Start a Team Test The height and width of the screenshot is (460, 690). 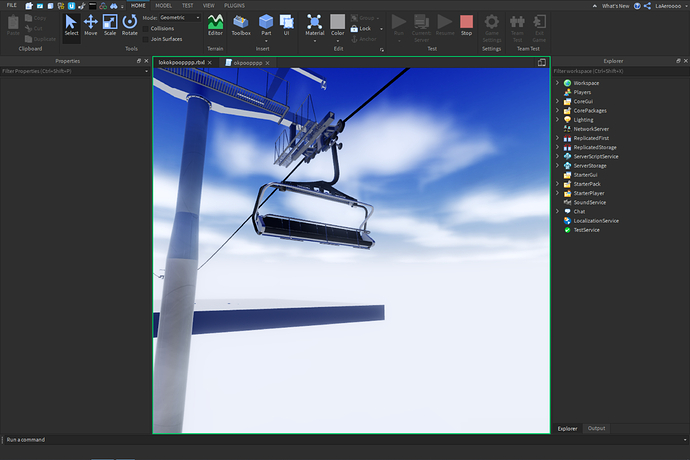tap(517, 27)
